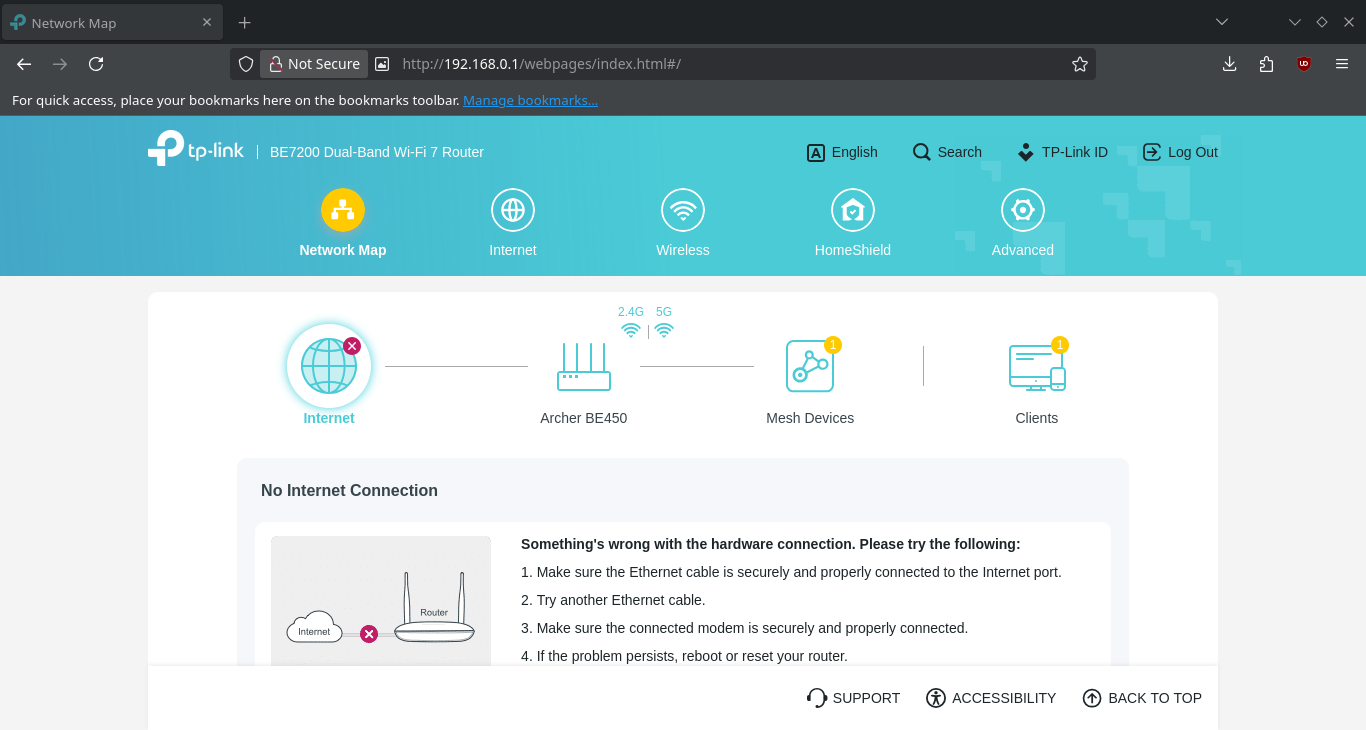Open the Mesh Devices icon
The height and width of the screenshot is (730, 1366).
(810, 366)
